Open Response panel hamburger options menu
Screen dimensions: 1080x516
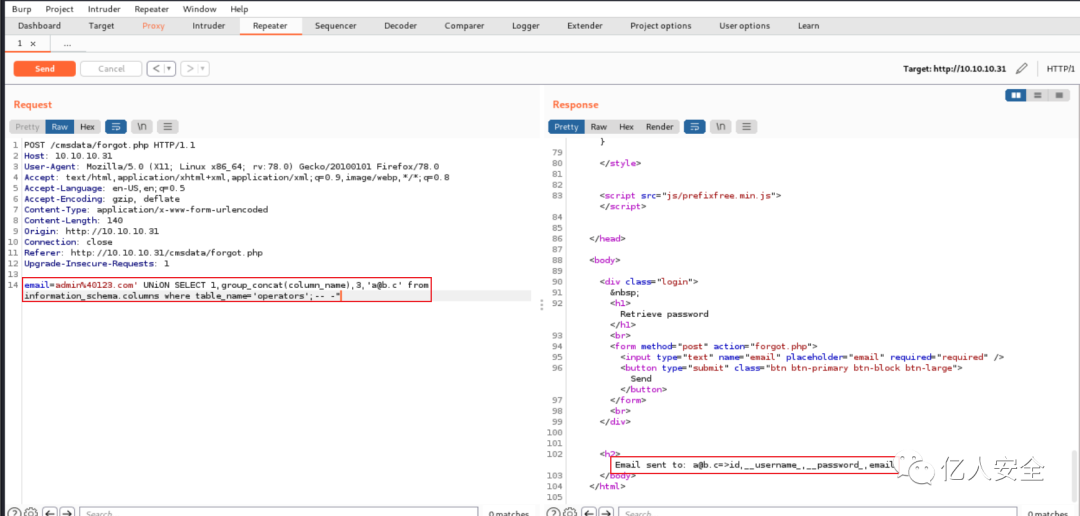point(747,127)
